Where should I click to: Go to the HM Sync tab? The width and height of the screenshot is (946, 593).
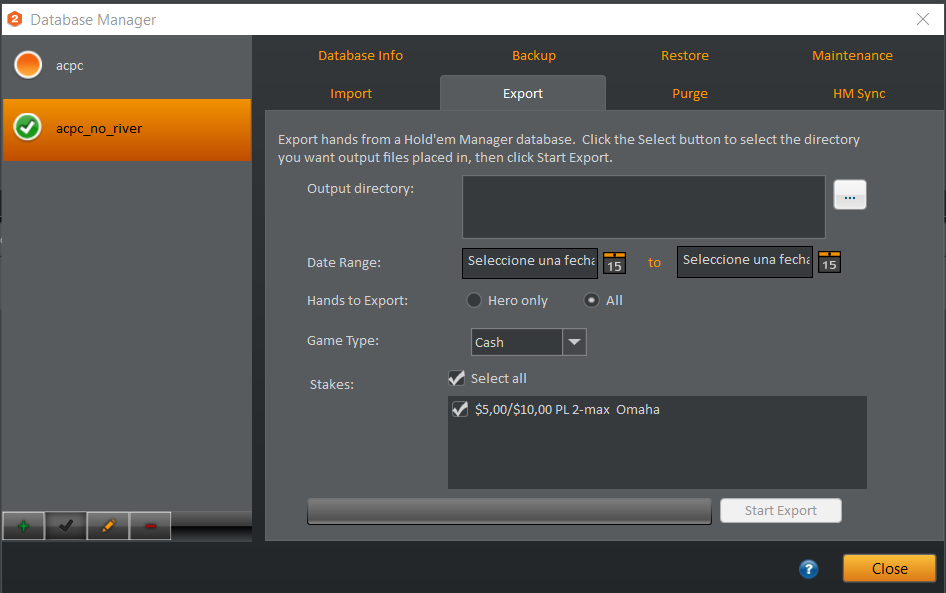coord(859,93)
